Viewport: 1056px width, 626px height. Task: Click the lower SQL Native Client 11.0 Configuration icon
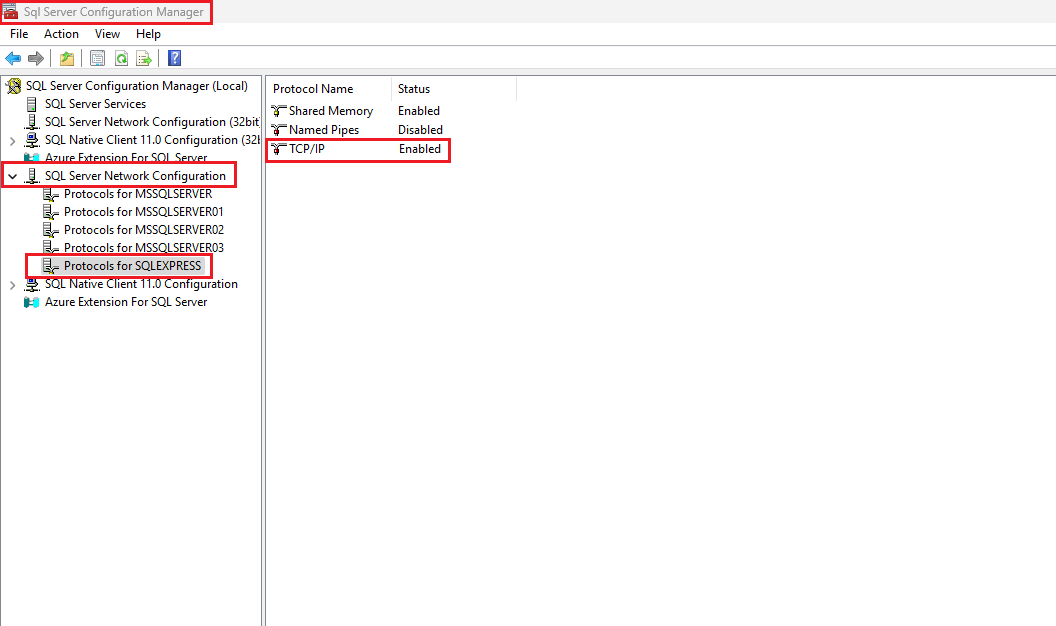pyautogui.click(x=32, y=284)
